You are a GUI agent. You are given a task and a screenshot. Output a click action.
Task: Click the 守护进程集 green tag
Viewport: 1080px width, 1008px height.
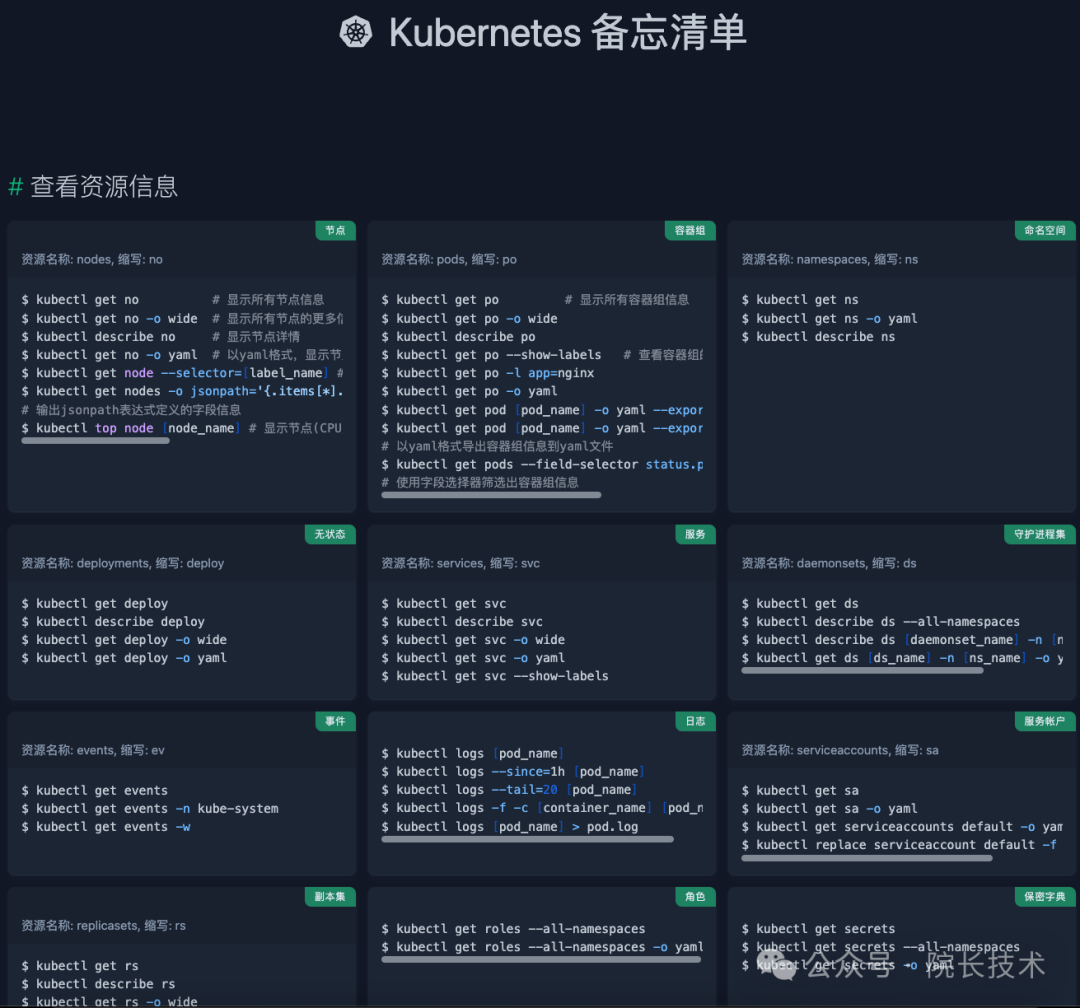tap(1039, 534)
